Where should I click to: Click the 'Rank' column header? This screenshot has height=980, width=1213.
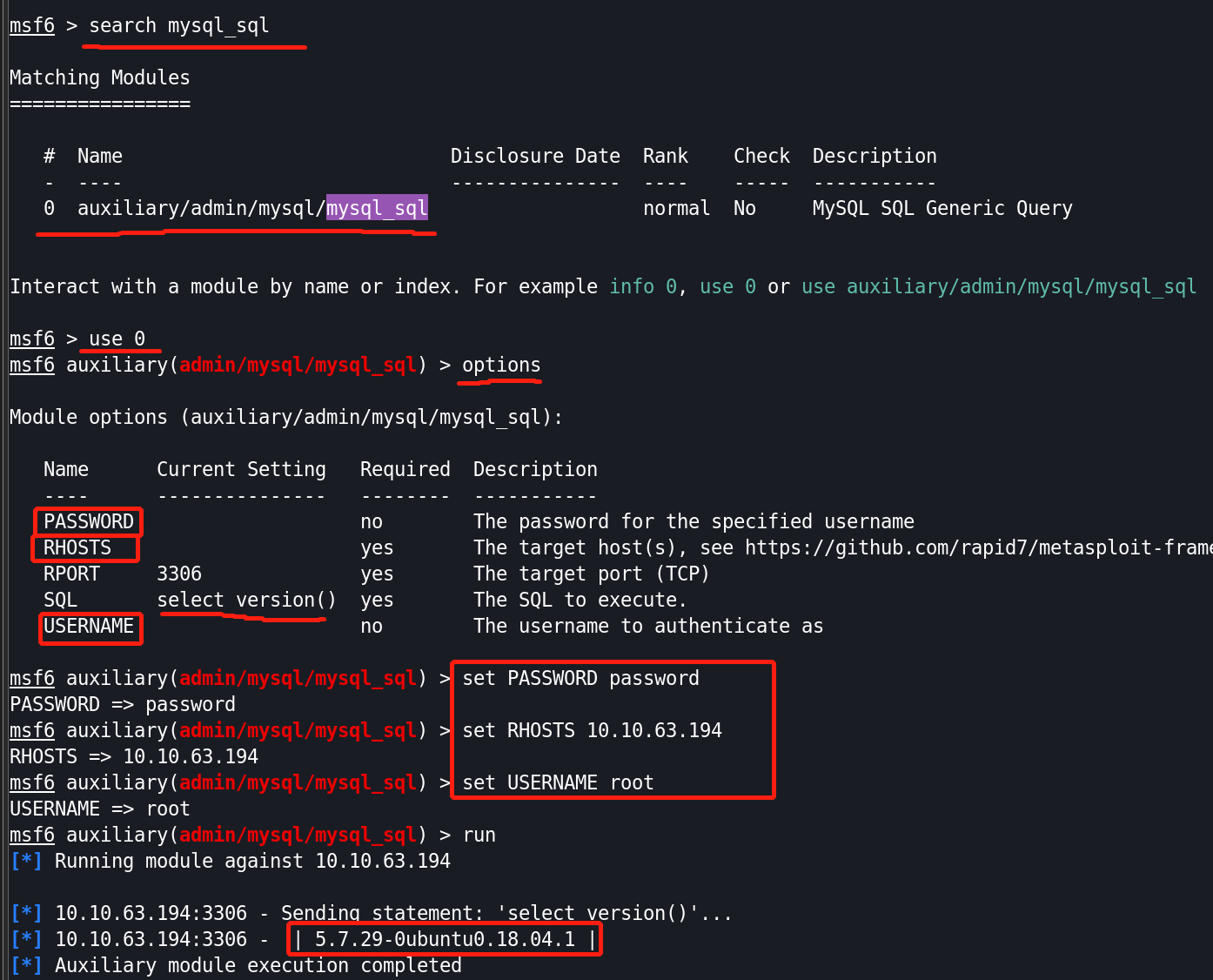point(666,156)
